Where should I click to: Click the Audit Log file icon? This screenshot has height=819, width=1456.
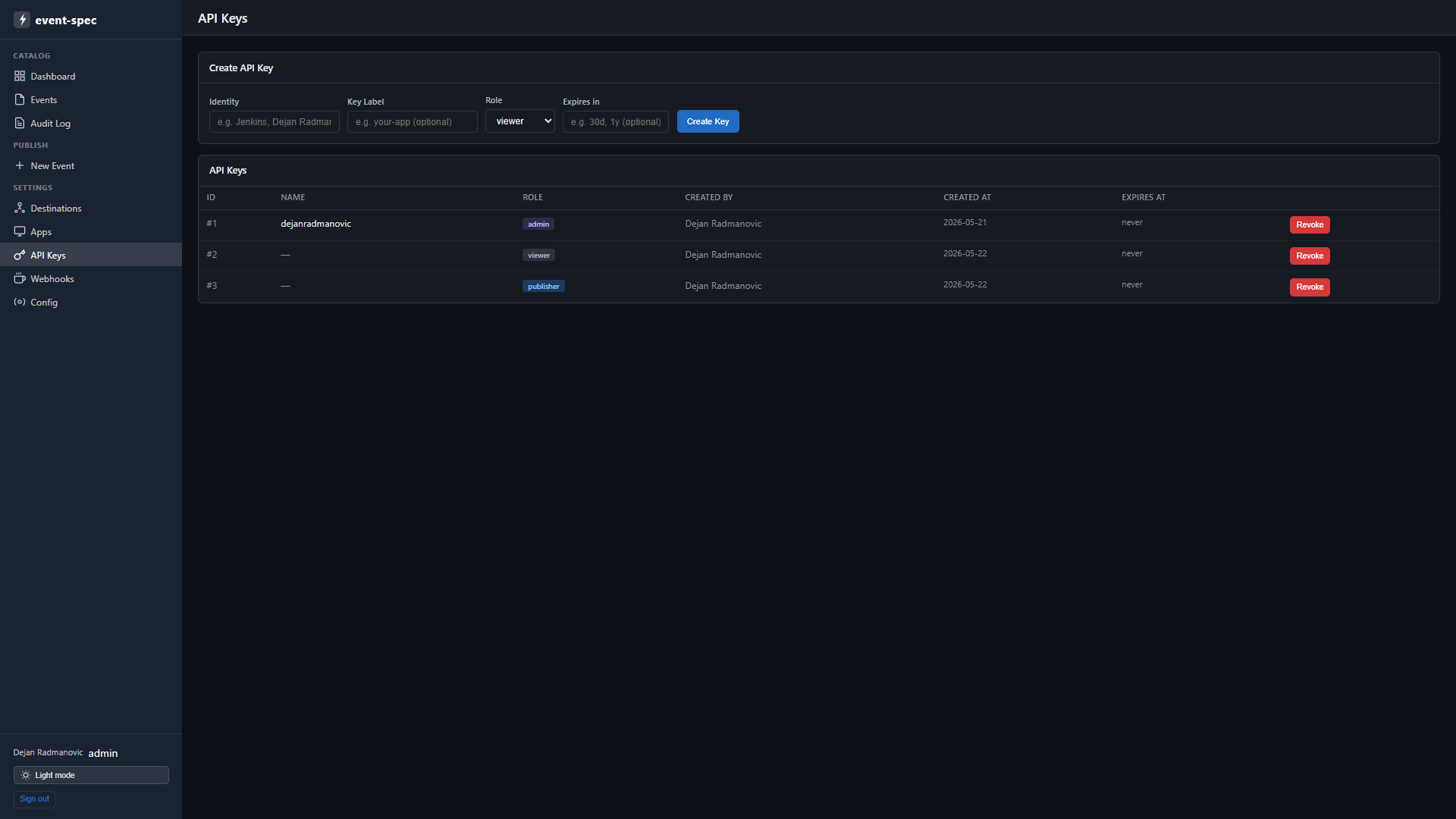click(20, 123)
